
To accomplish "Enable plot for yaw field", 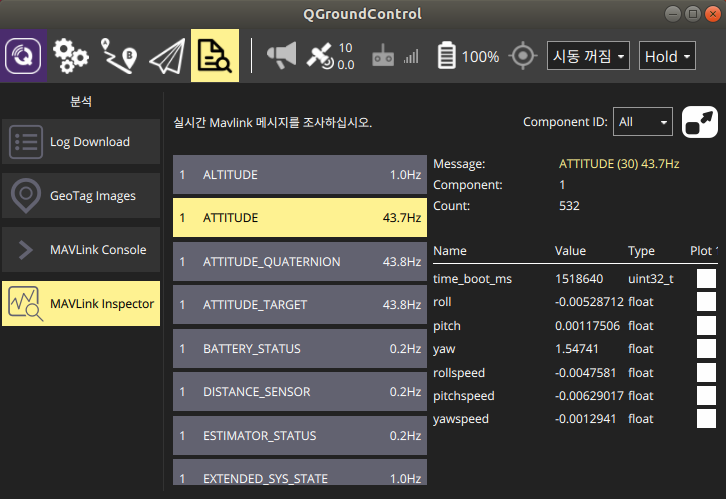I will [x=706, y=349].
